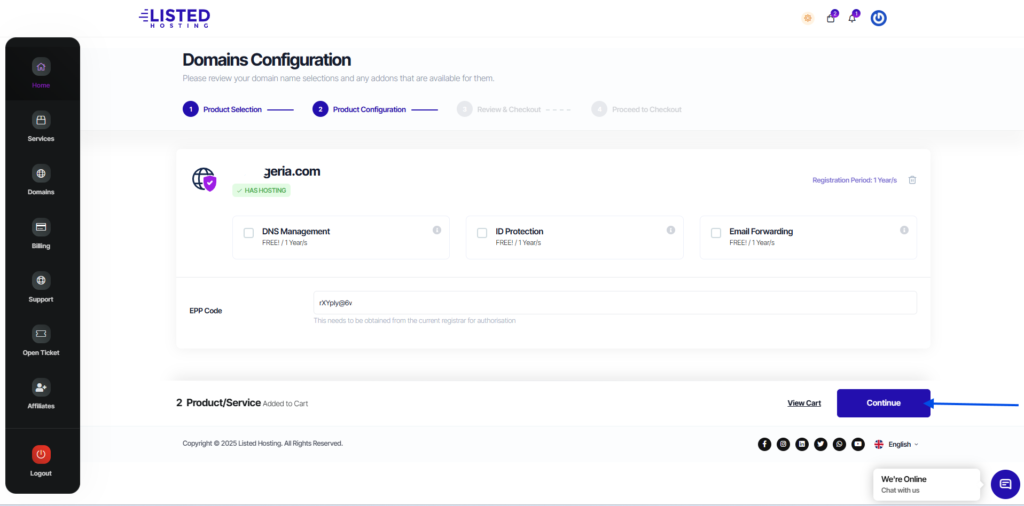The height and width of the screenshot is (506, 1024).
Task: Check the Email Forwarding addon box
Action: 716,233
